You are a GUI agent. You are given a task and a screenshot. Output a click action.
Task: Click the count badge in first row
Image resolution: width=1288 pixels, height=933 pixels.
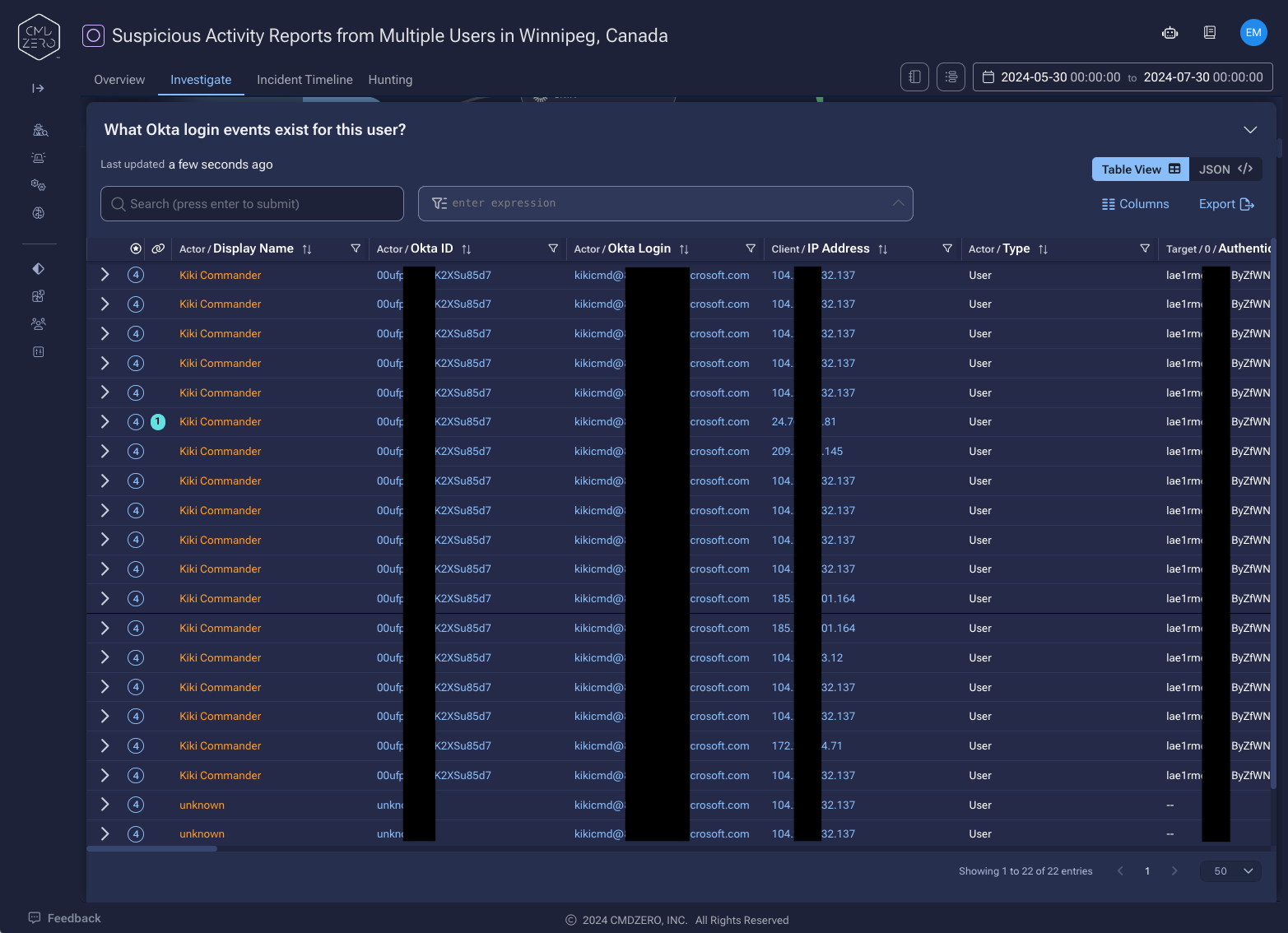pos(136,275)
